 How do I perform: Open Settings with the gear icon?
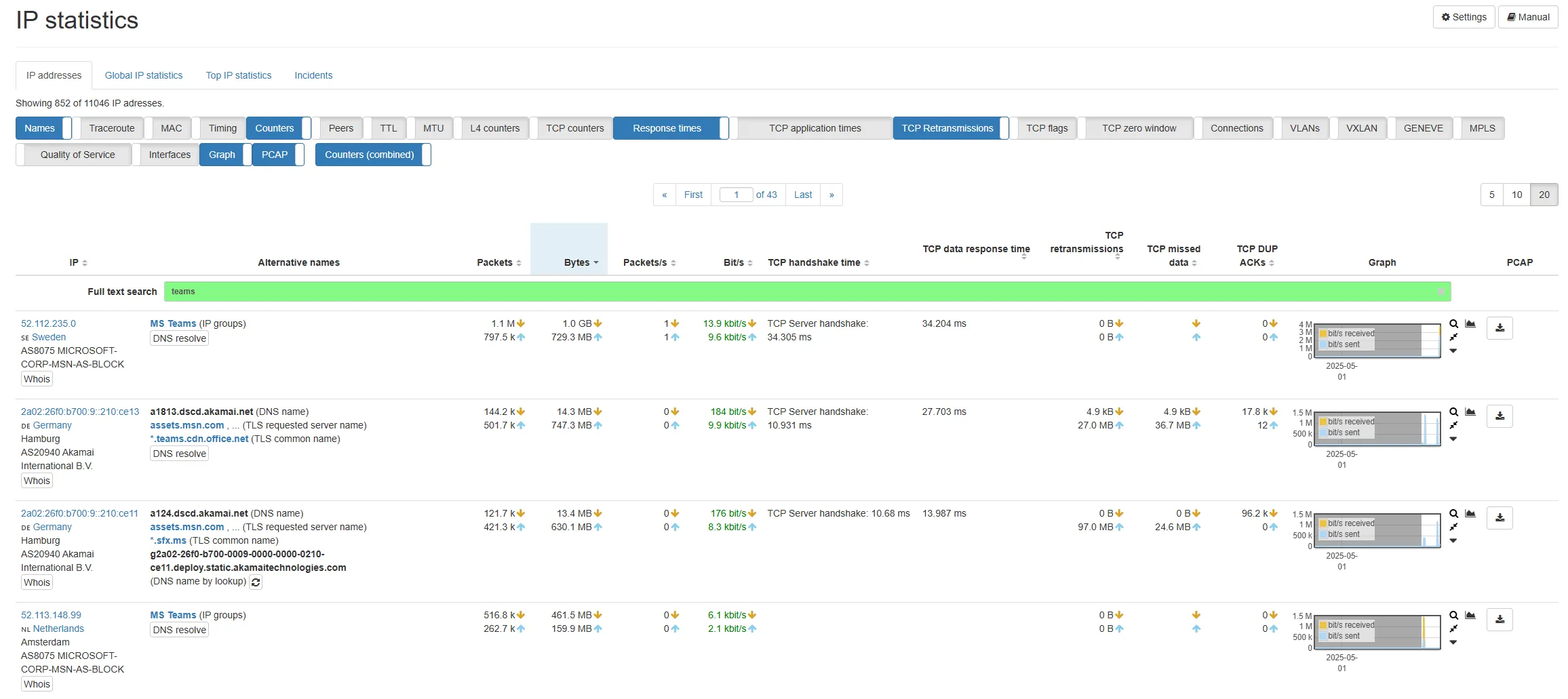[1463, 17]
